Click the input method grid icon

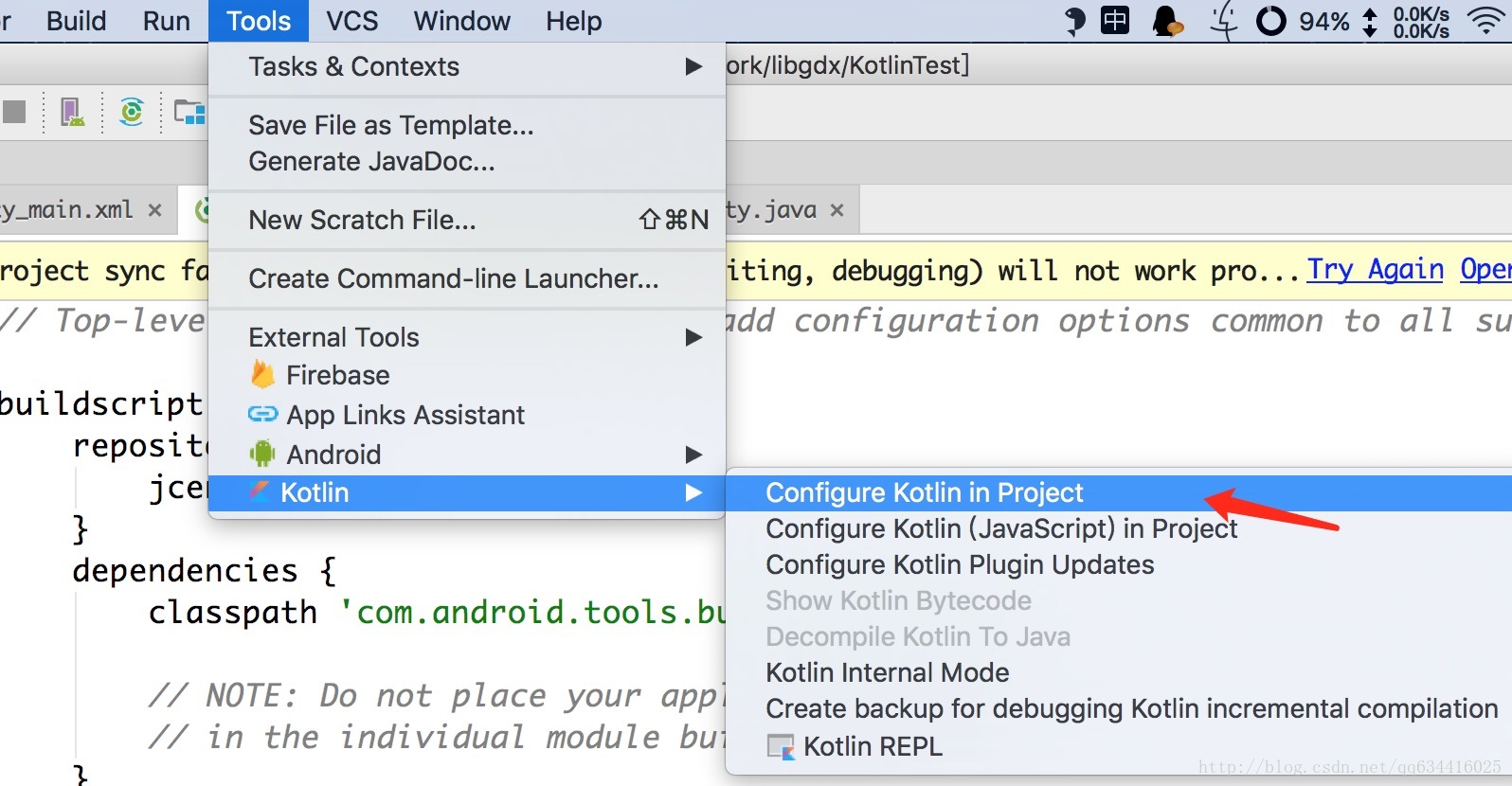1115,20
